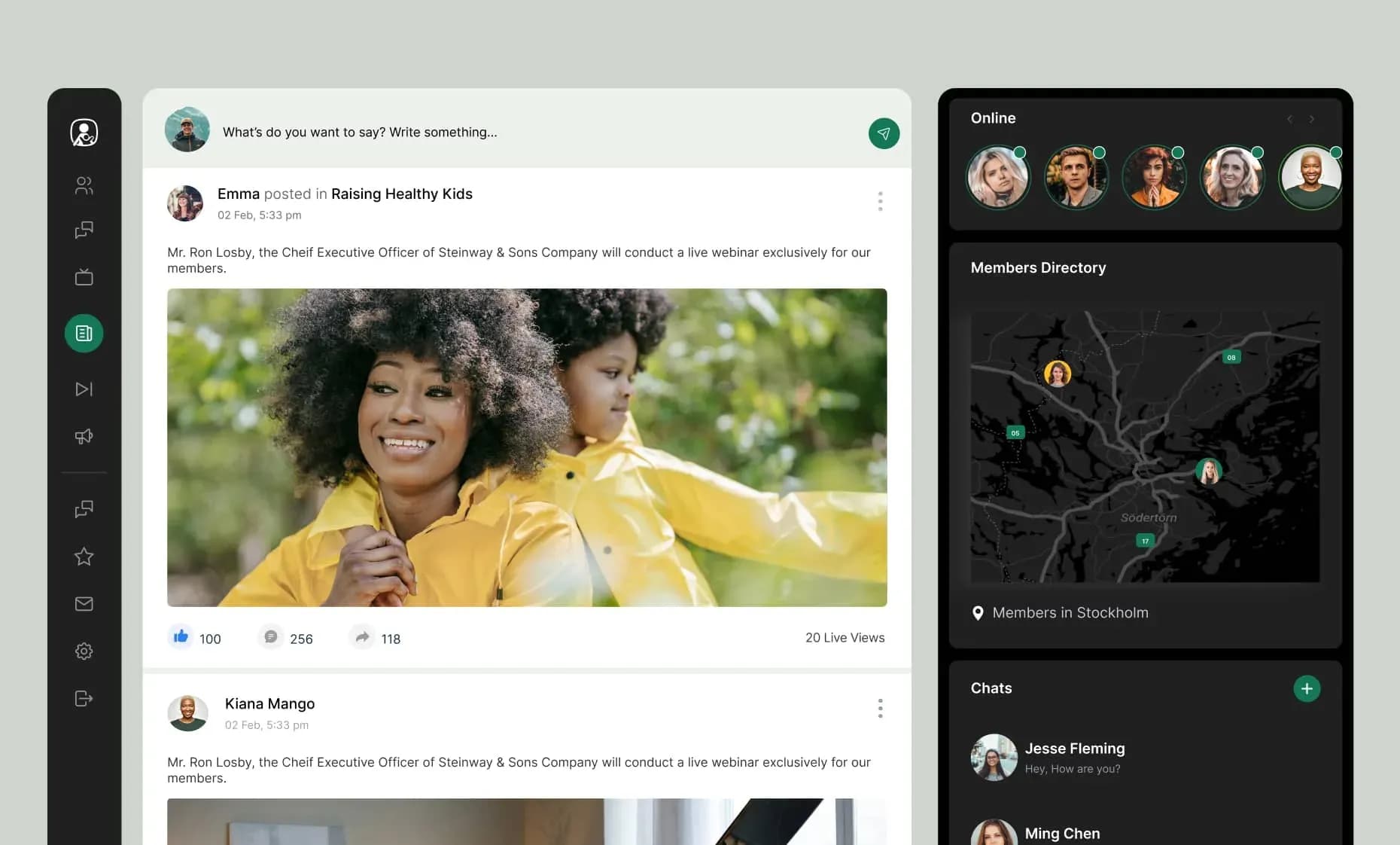Click Jesse Fleming's chat avatar
The height and width of the screenshot is (845, 1400).
(994, 758)
